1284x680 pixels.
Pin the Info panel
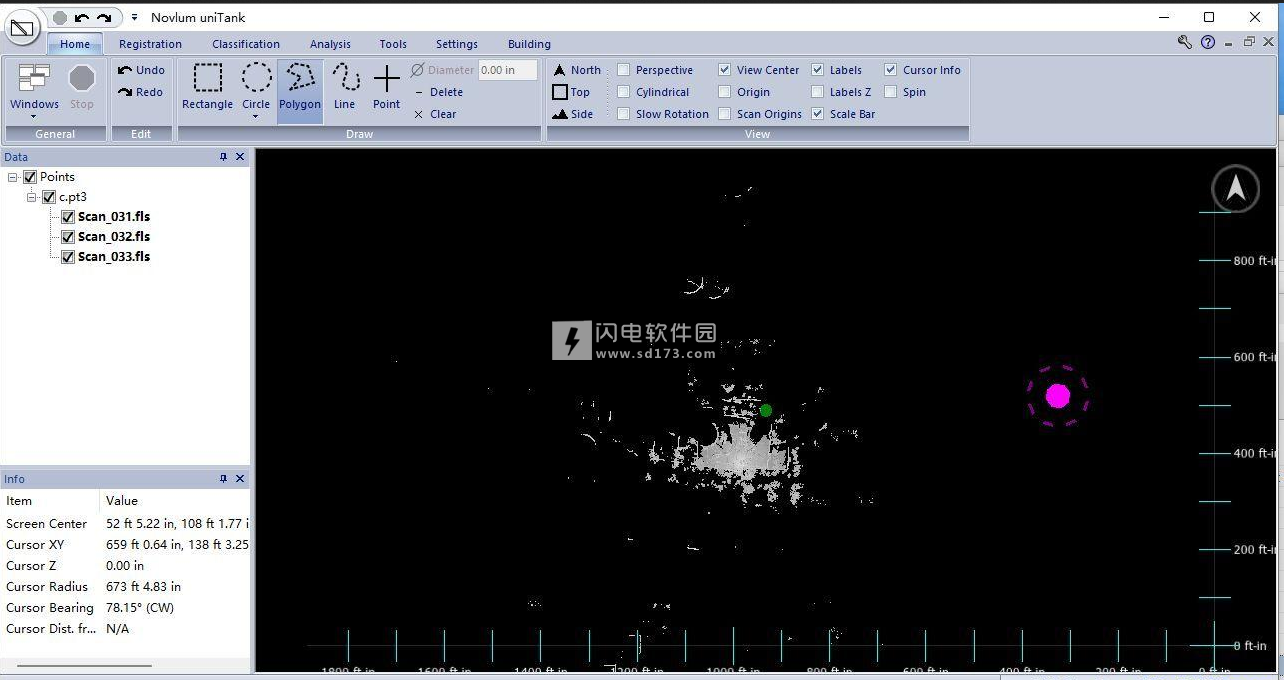pyautogui.click(x=223, y=479)
